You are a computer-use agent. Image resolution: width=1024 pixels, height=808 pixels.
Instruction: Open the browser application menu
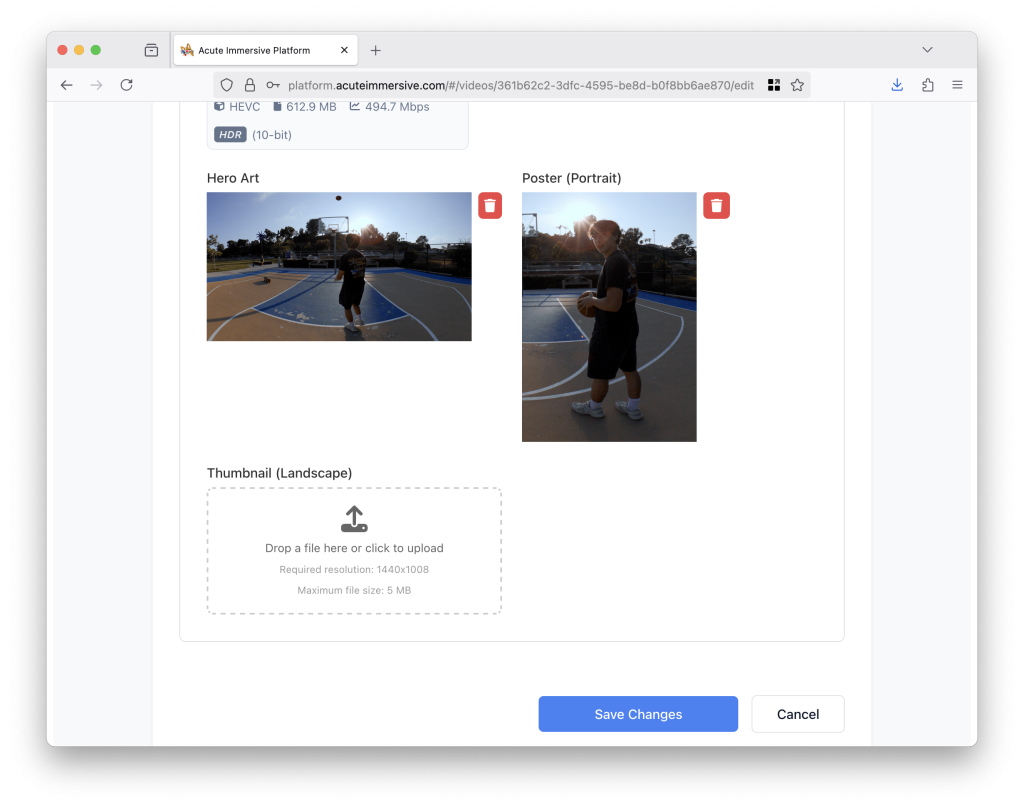(x=957, y=85)
